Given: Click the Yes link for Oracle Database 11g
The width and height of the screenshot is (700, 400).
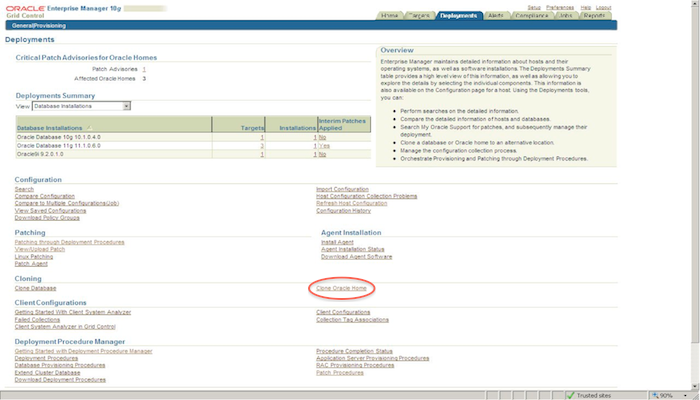Looking at the screenshot, I should click(x=324, y=146).
